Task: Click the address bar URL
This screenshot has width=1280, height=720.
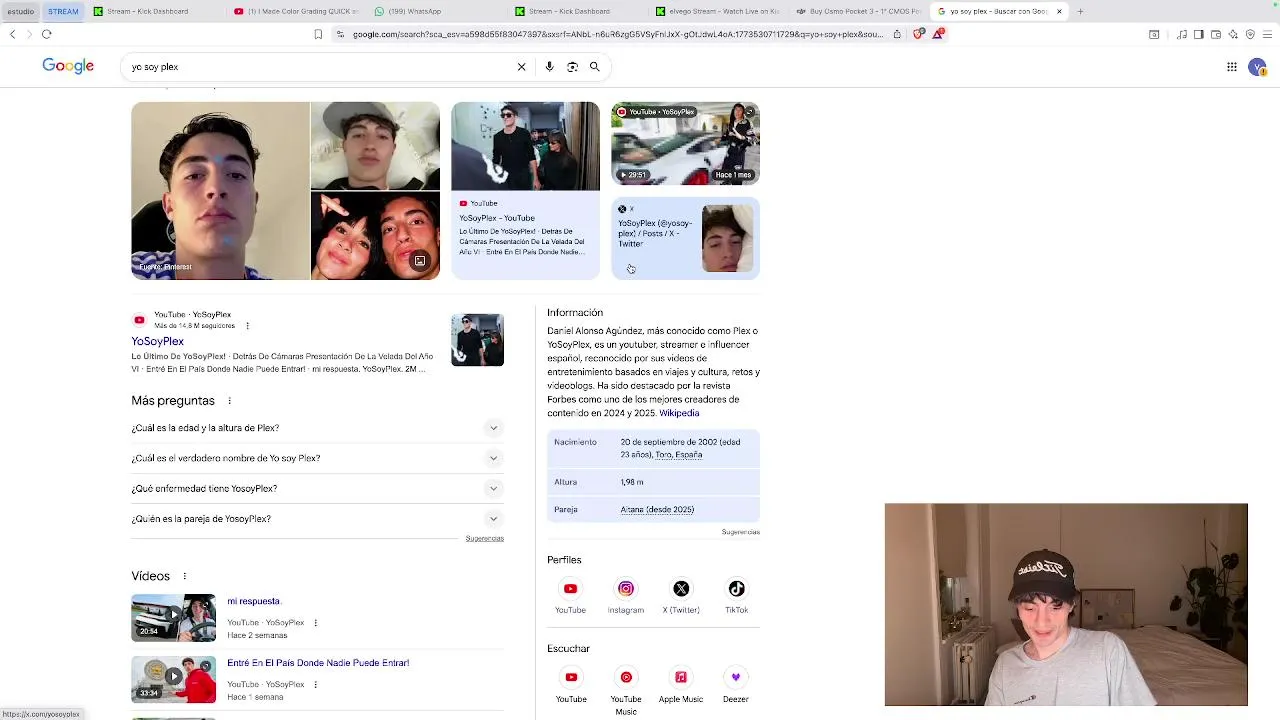Action: 618,34
